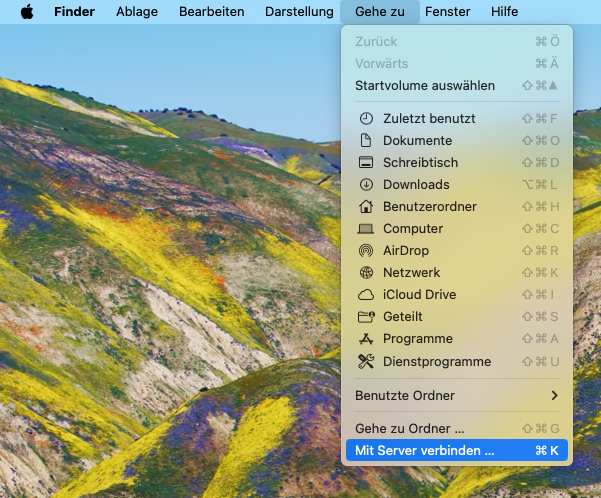Open the Ablage menu

pos(137,12)
